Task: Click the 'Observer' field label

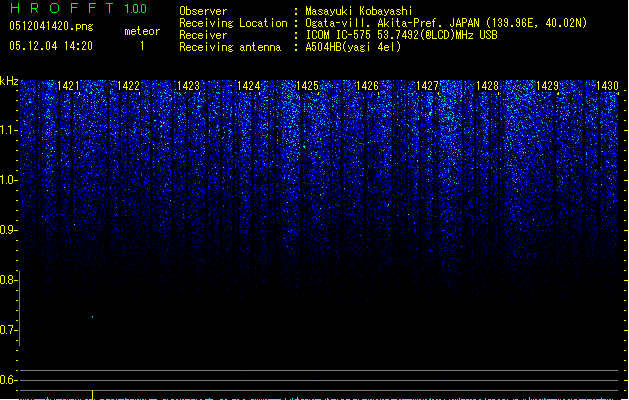Action: click(x=203, y=11)
